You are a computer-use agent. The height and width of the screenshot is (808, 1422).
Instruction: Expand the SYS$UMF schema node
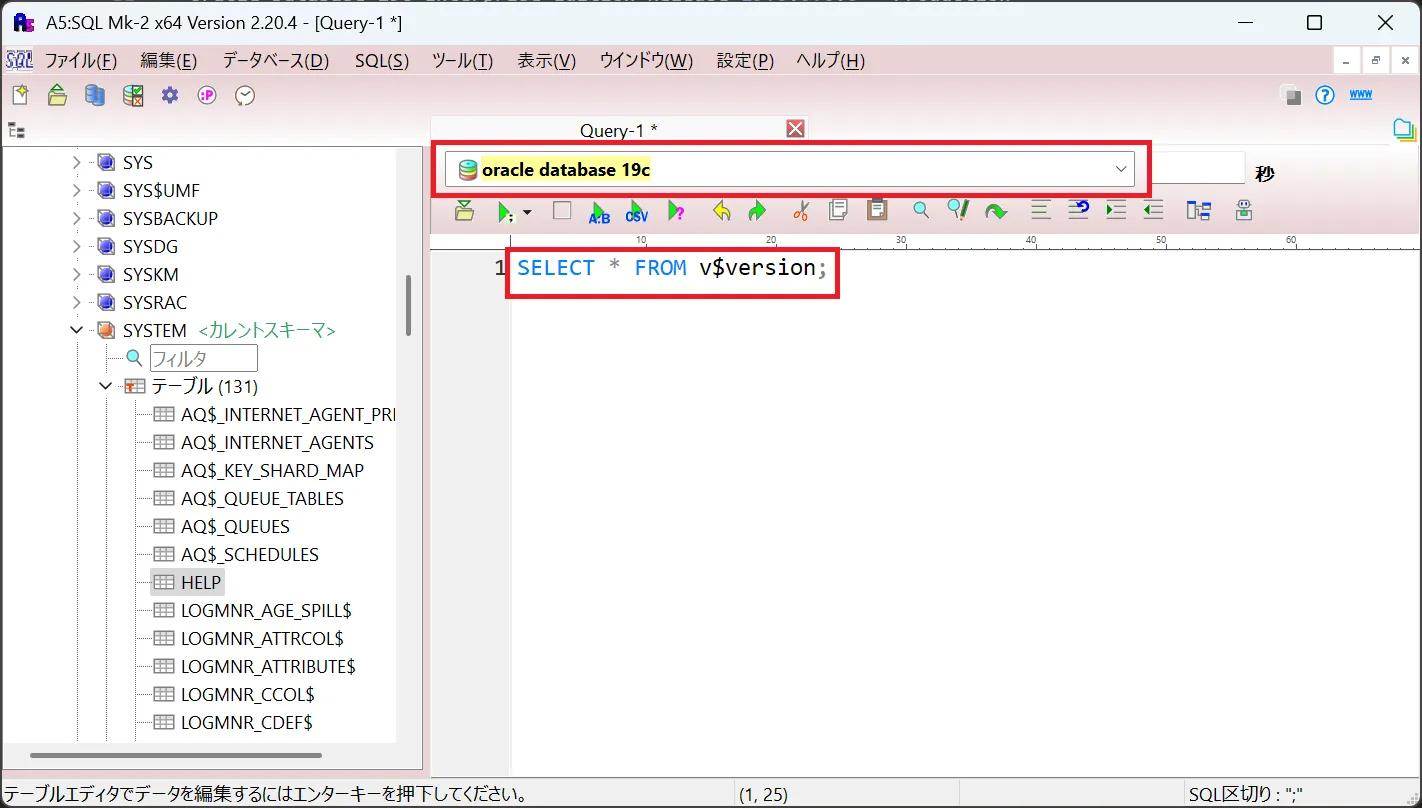(x=76, y=190)
